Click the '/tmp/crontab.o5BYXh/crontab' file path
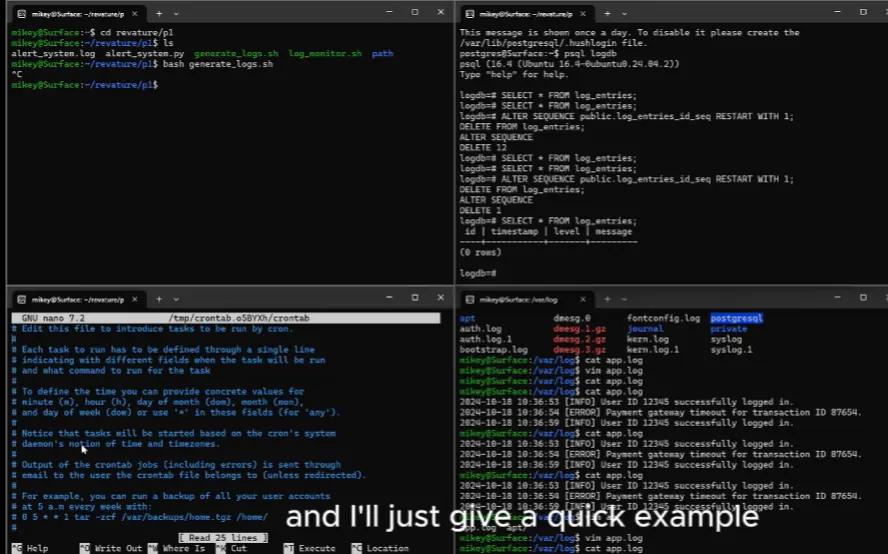The height and width of the screenshot is (554, 888). pyautogui.click(x=238, y=318)
